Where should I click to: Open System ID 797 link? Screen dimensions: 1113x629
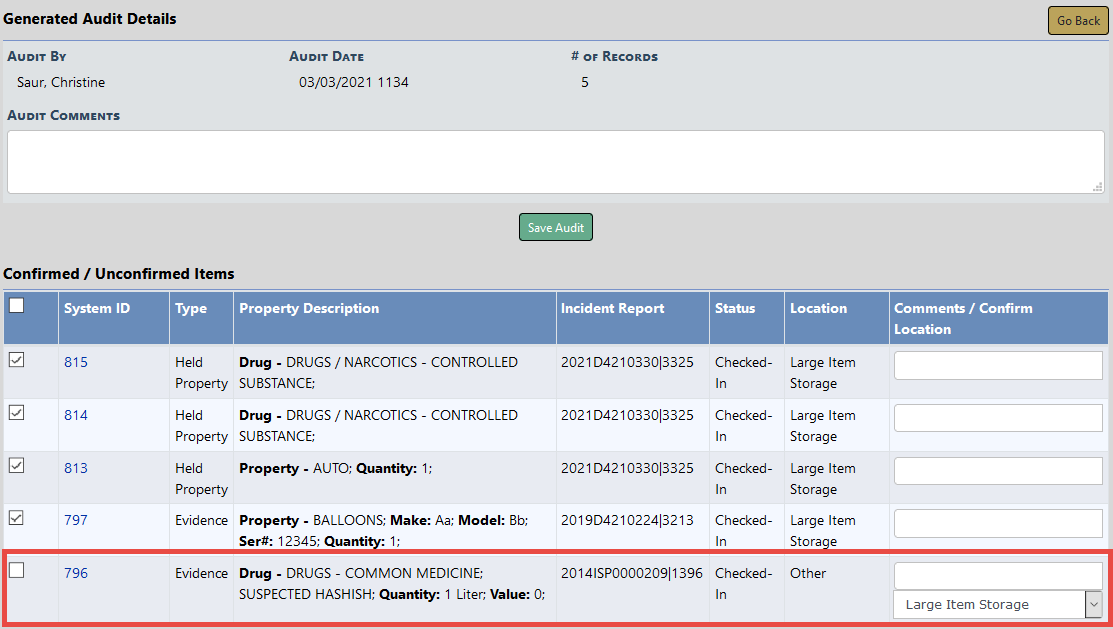coord(76,520)
